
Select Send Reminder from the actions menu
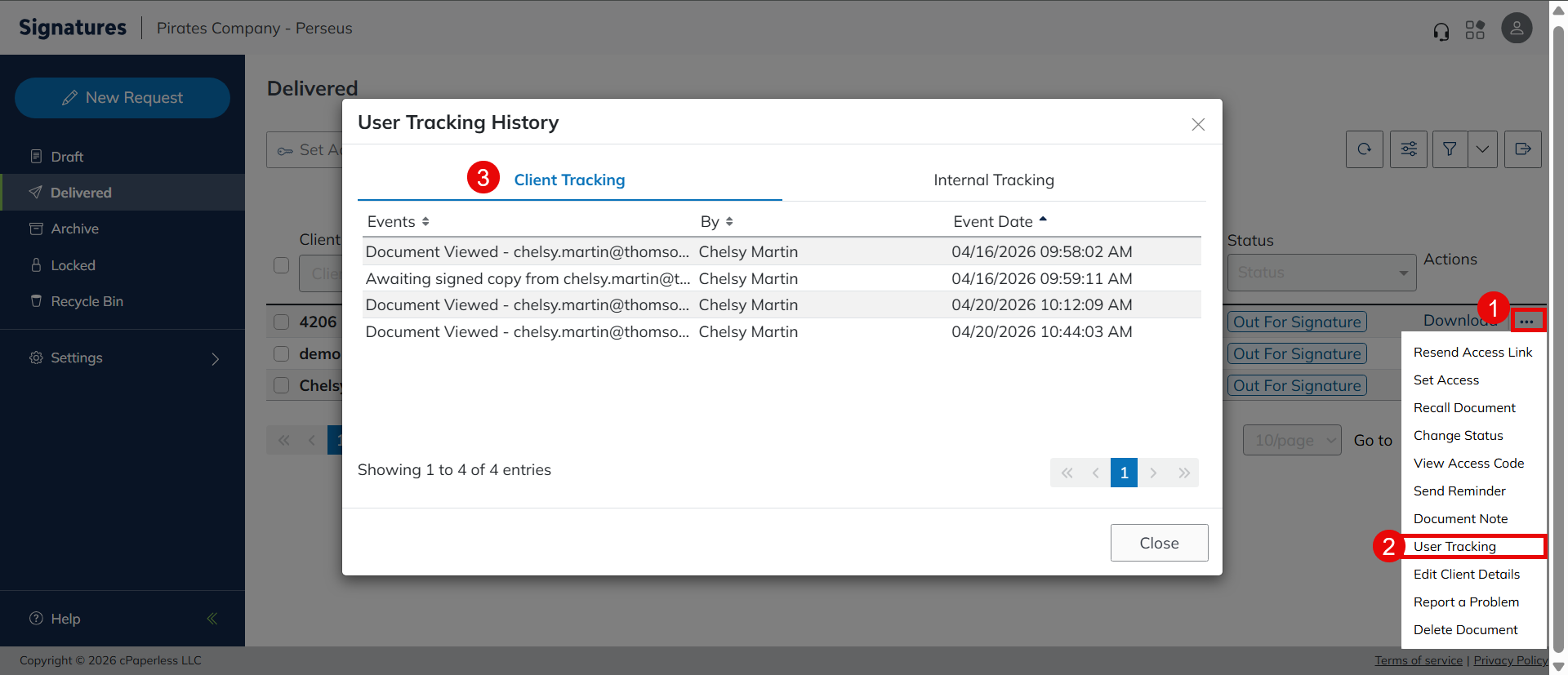(x=1459, y=491)
